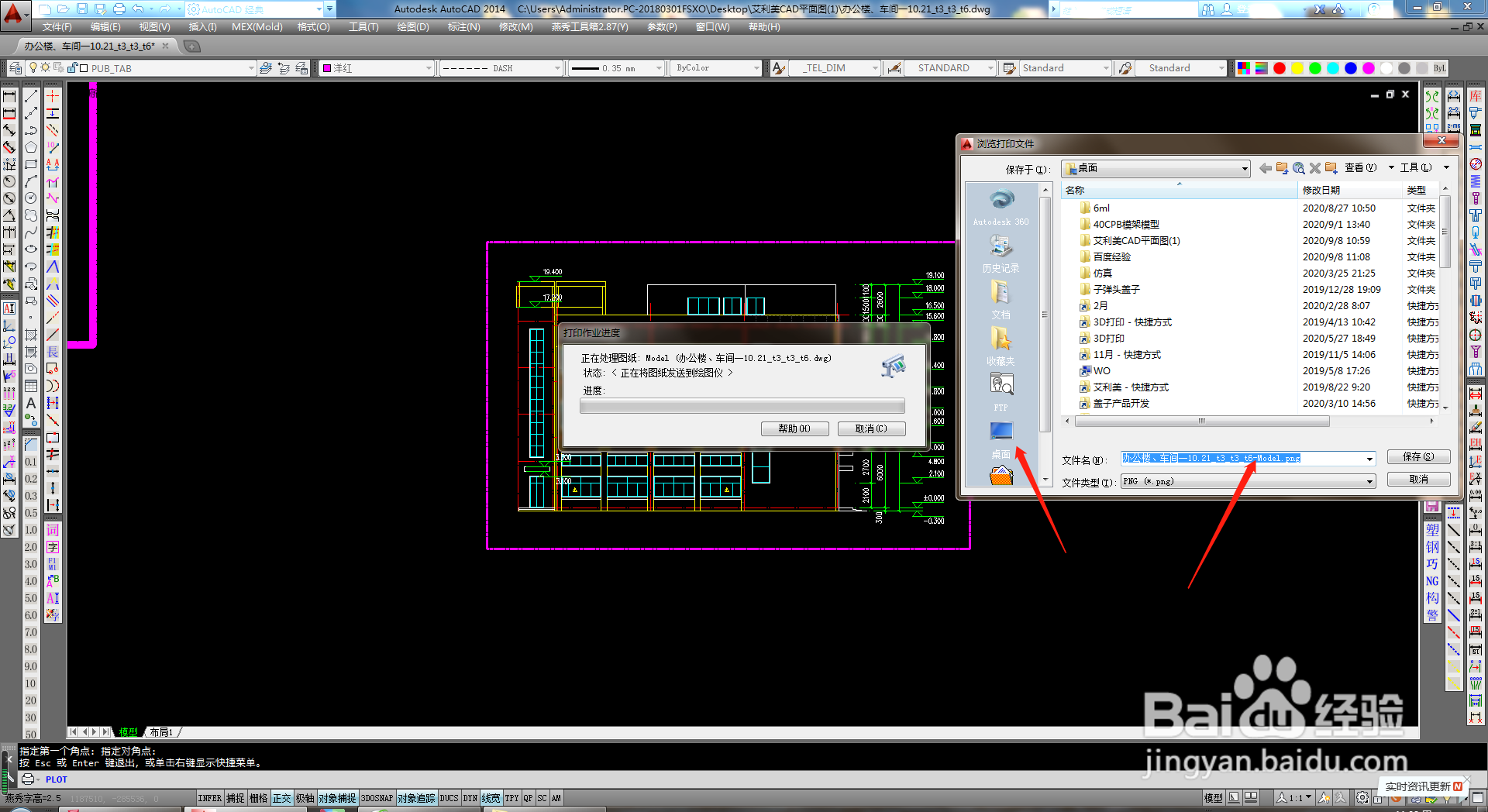This screenshot has height=812, width=1488.
Task: Open FTP in the places sidebar
Action: tap(1001, 393)
